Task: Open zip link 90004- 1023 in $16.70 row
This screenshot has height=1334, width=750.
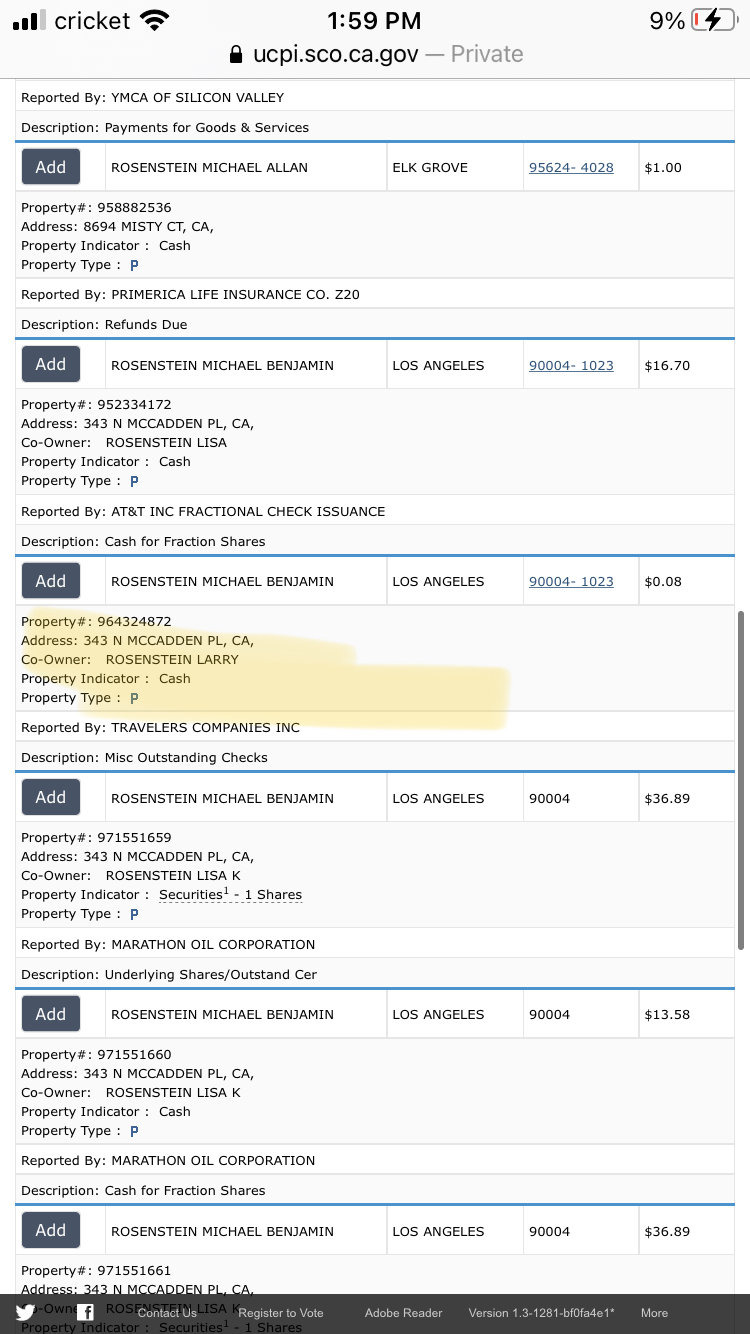Action: (571, 366)
